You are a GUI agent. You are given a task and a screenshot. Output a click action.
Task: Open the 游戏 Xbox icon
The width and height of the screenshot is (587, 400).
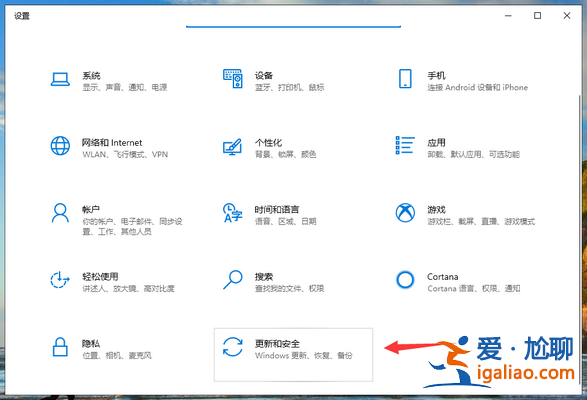(405, 213)
